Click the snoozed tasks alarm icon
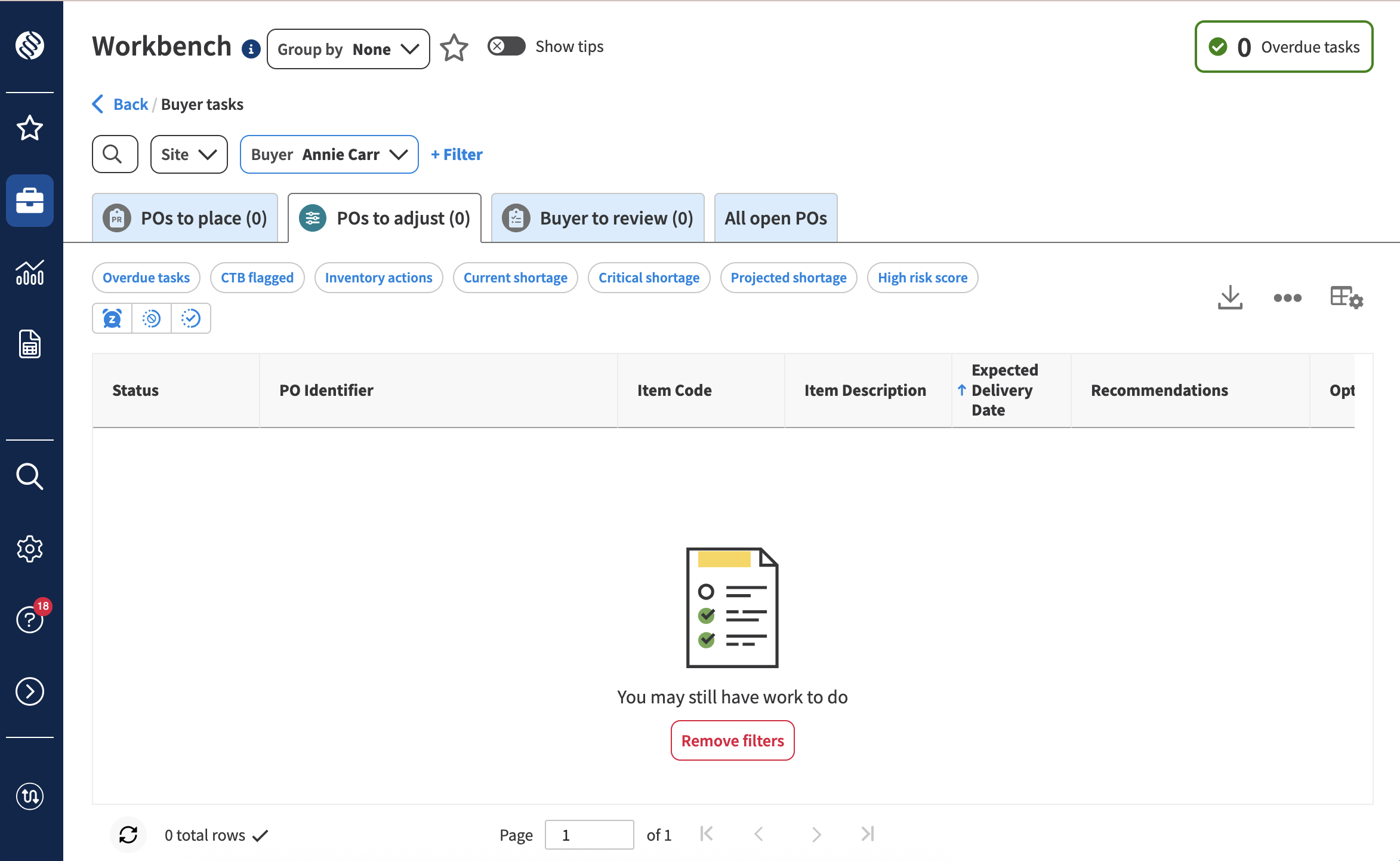 coord(112,319)
